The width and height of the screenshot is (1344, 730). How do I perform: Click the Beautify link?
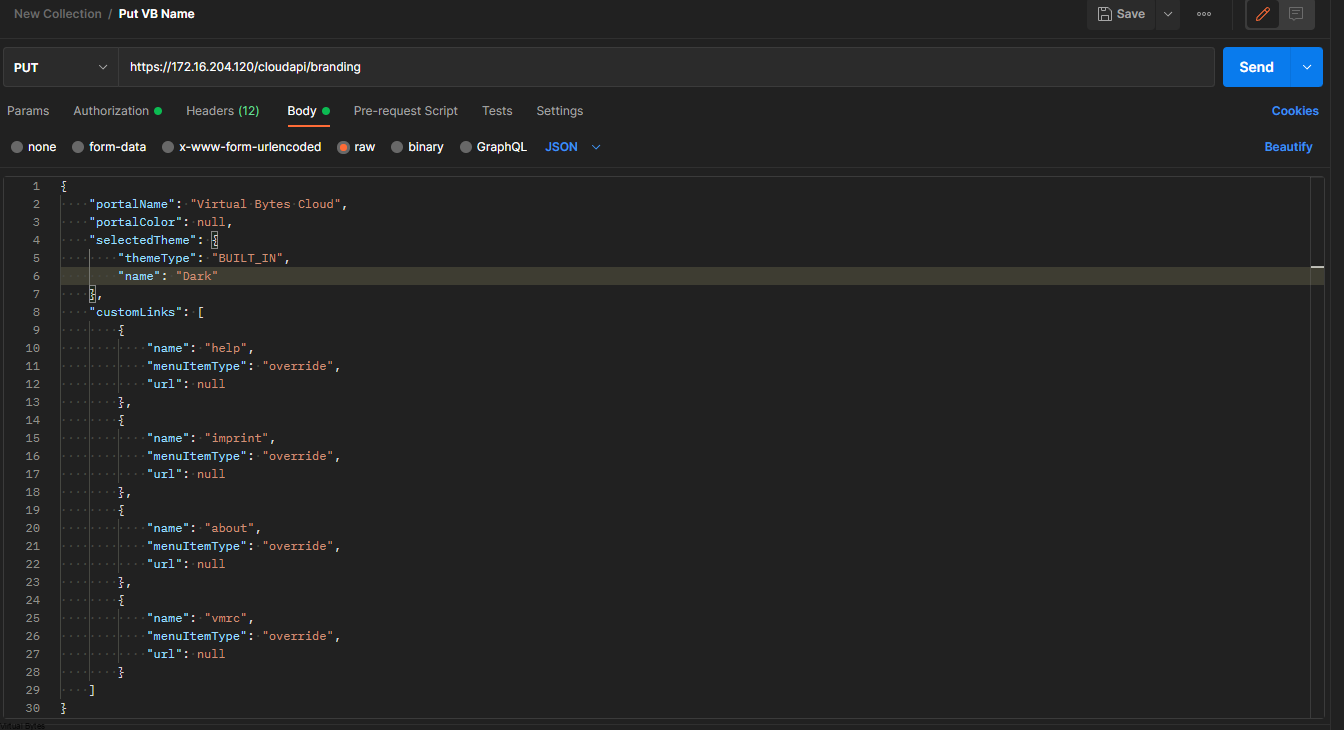pyautogui.click(x=1288, y=146)
